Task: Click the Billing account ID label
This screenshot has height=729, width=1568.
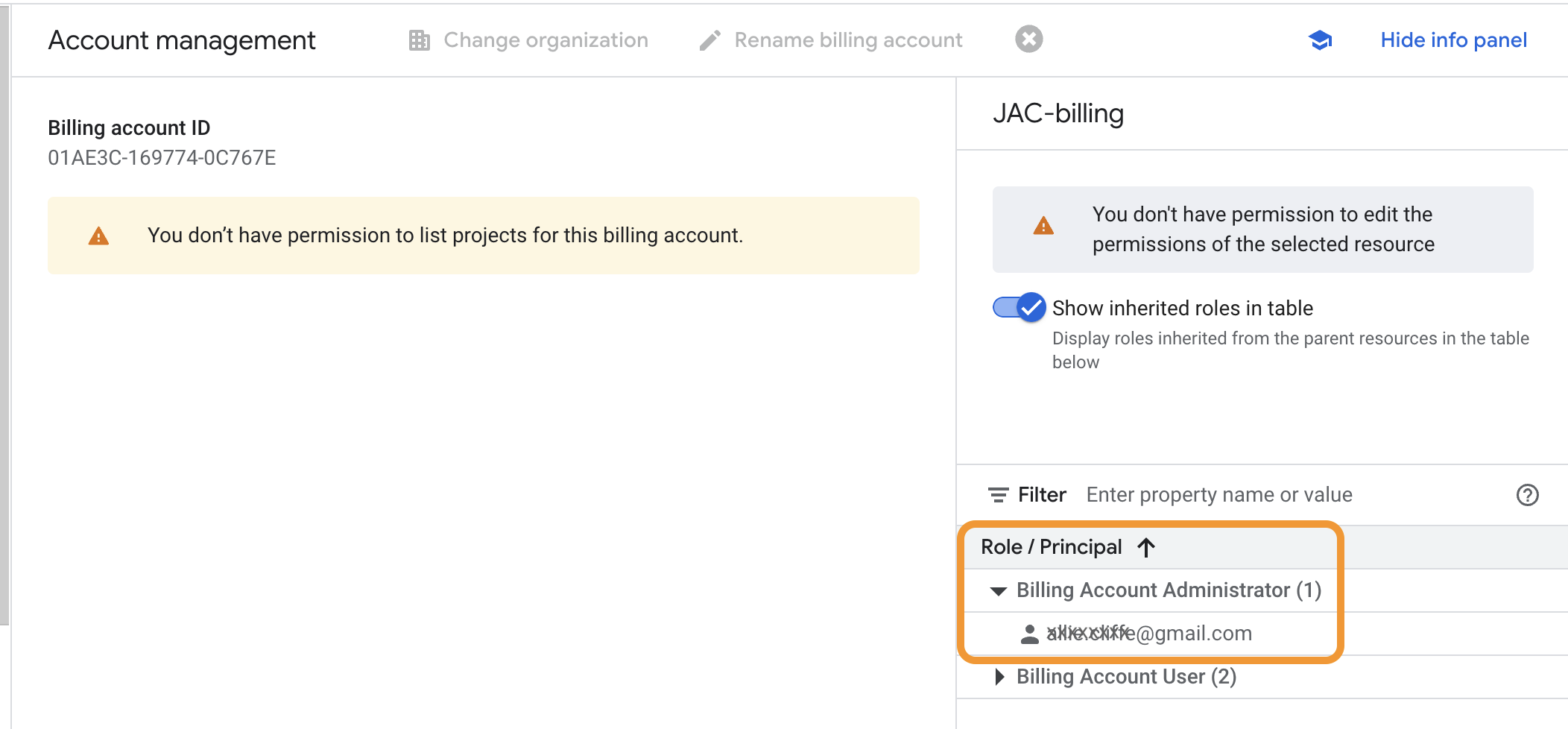Action: click(x=129, y=128)
